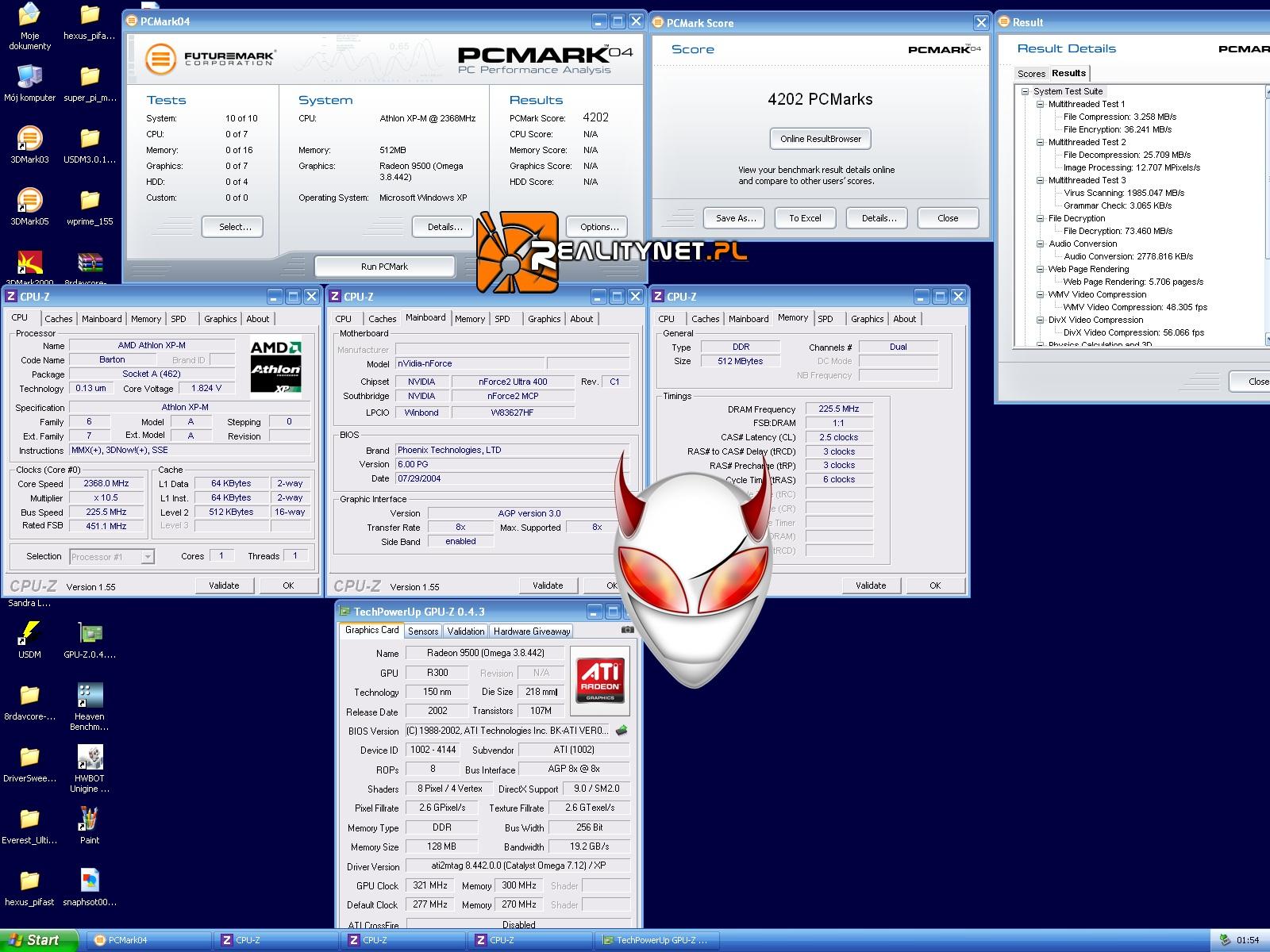The height and width of the screenshot is (952, 1270).
Task: Launch the 3DMark05 desktop shortcut
Action: 29,206
